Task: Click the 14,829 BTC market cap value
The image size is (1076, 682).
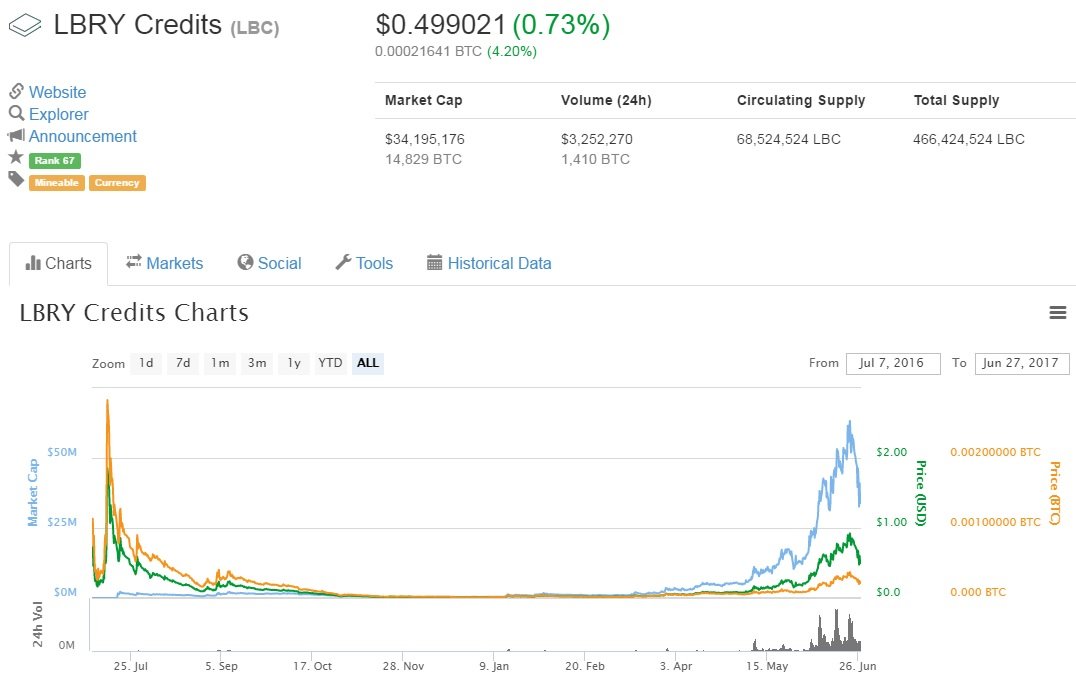Action: (423, 159)
